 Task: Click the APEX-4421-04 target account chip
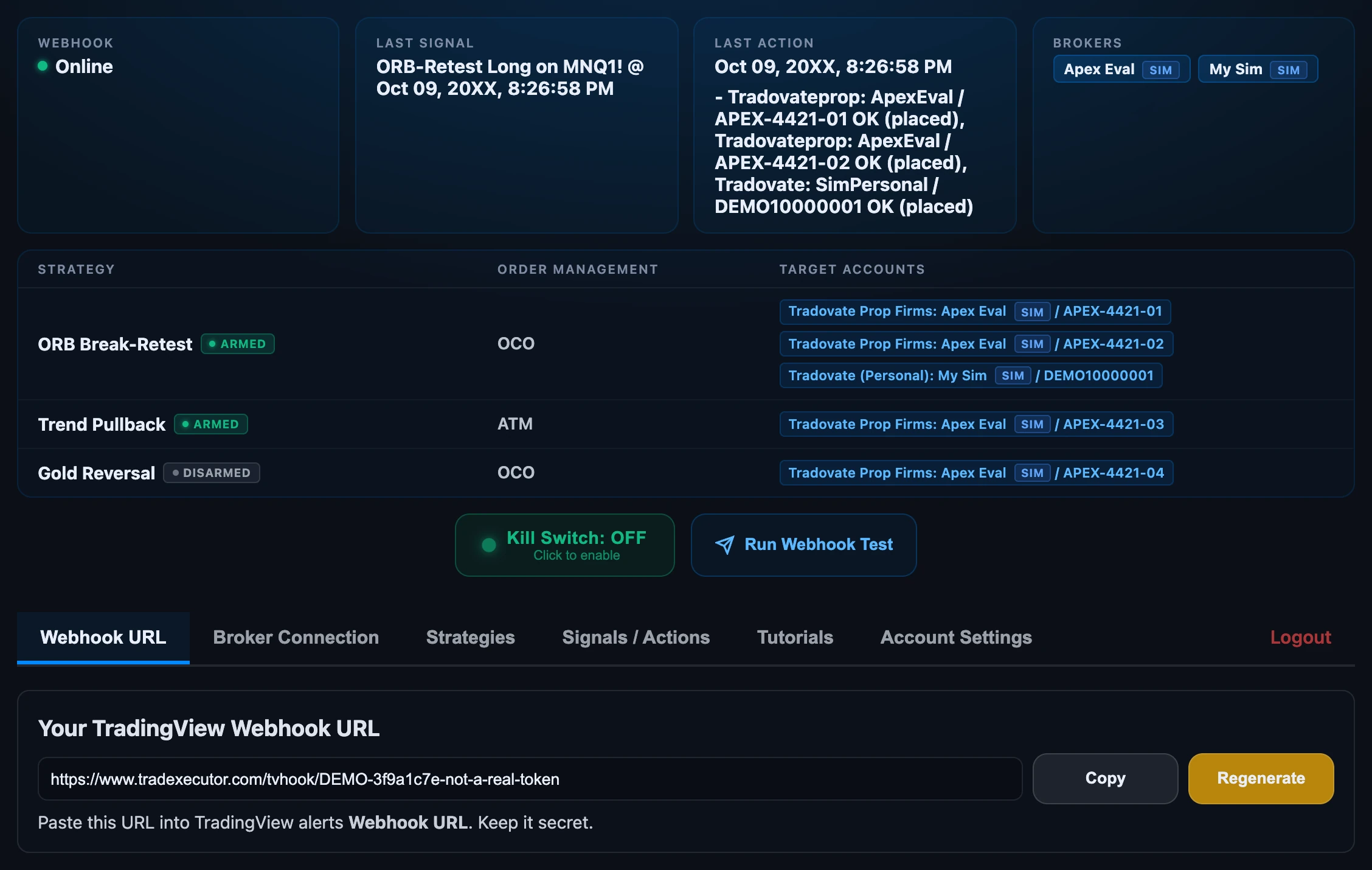tap(976, 473)
